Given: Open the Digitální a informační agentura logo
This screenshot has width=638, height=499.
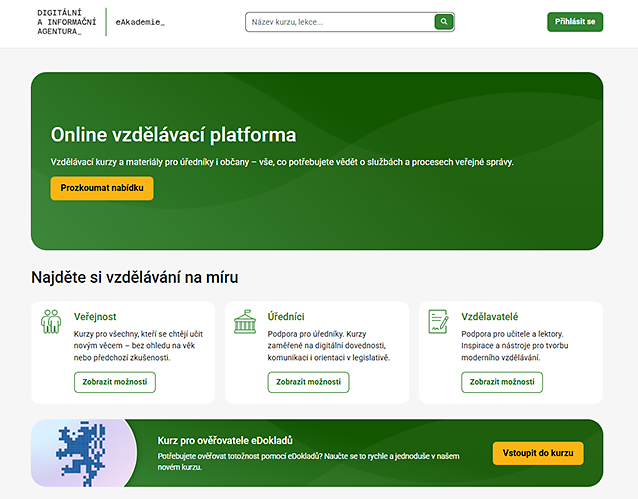Looking at the screenshot, I should 67,22.
